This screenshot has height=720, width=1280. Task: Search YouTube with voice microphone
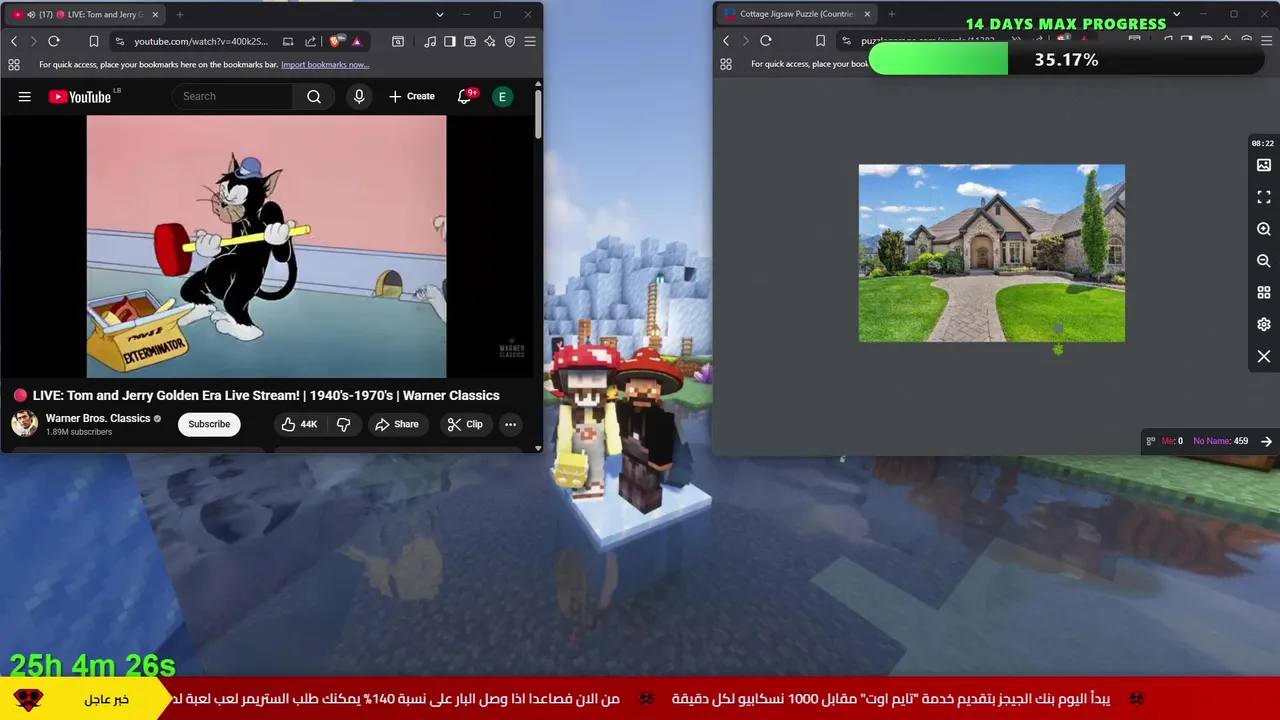(x=359, y=96)
